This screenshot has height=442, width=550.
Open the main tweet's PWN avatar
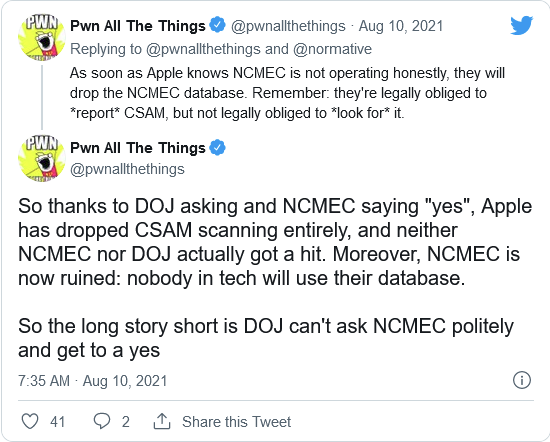(41, 159)
